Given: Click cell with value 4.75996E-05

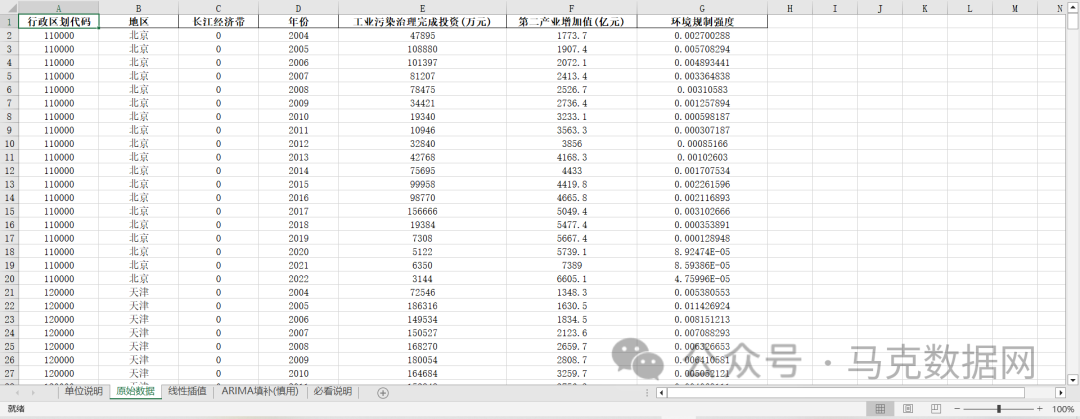Looking at the screenshot, I should [702, 278].
